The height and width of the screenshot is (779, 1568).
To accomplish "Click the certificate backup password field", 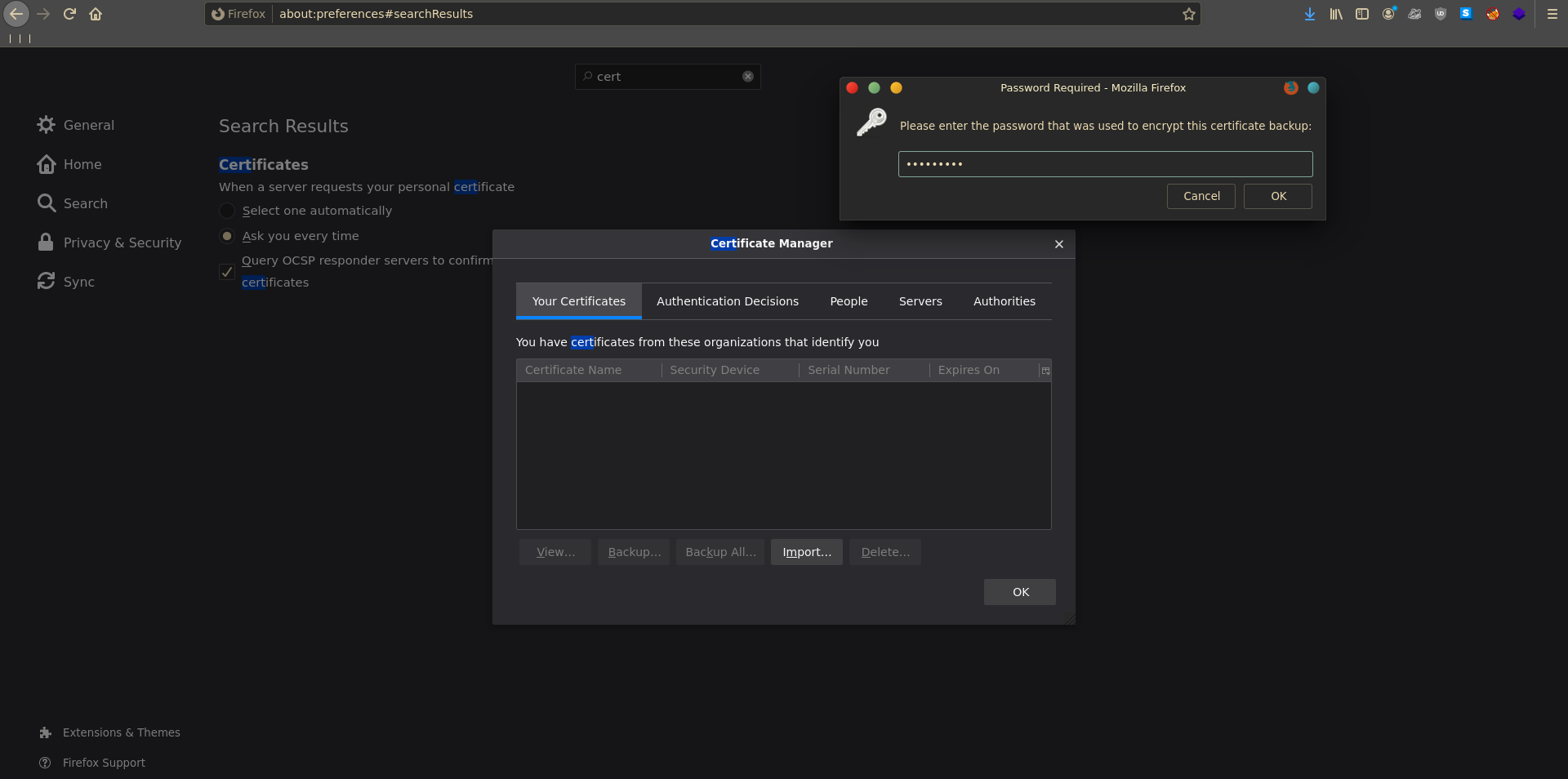I will pyautogui.click(x=1105, y=164).
